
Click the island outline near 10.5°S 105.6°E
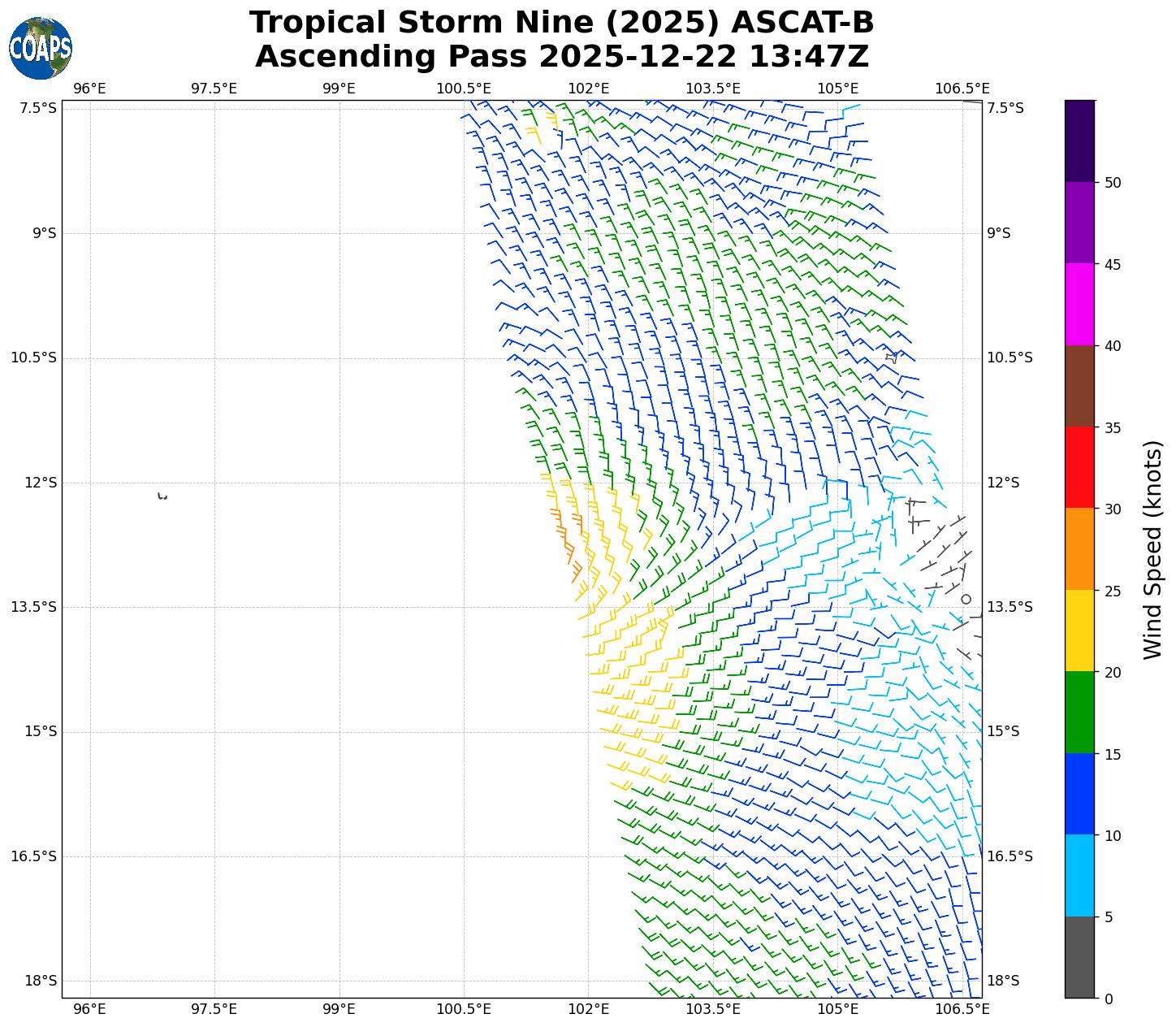pos(892,357)
